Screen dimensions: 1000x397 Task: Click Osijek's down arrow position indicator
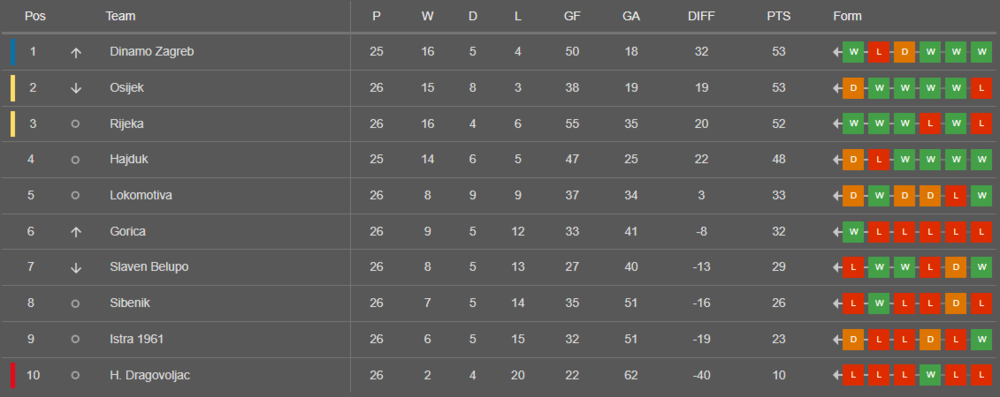[x=75, y=89]
